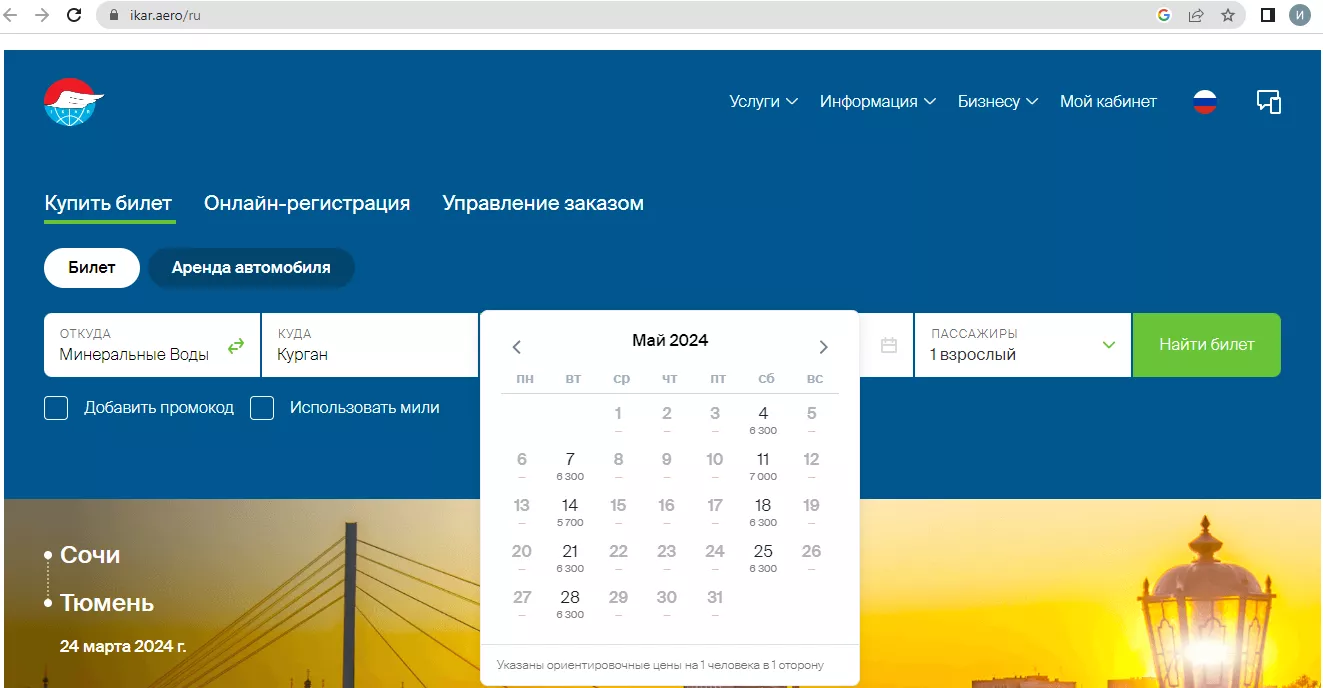Expand the Услуги dropdown menu
The height and width of the screenshot is (688, 1323).
[x=763, y=102]
